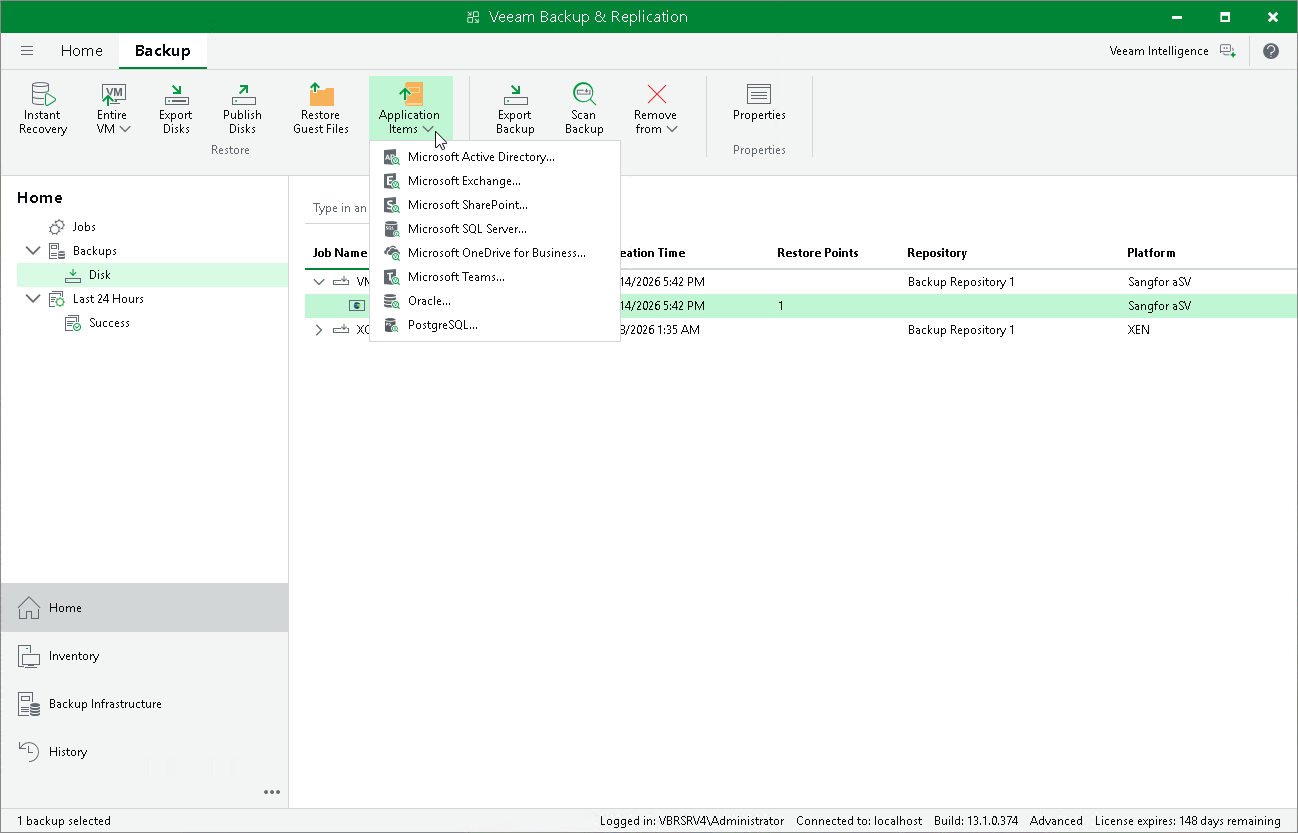The image size is (1298, 833).
Task: Click the Properties ribbon icon
Action: click(759, 103)
